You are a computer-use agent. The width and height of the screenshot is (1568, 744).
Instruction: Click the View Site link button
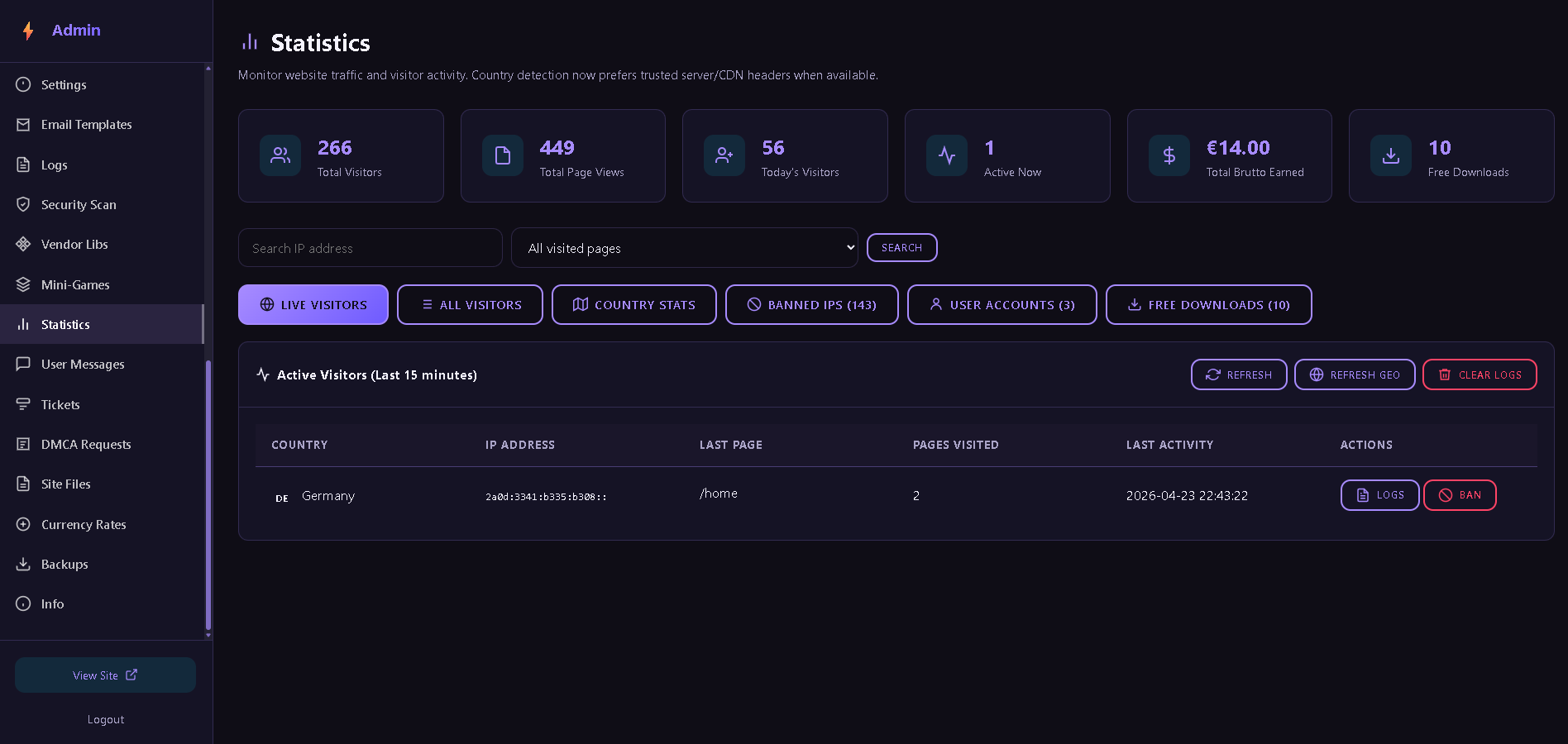tap(105, 675)
